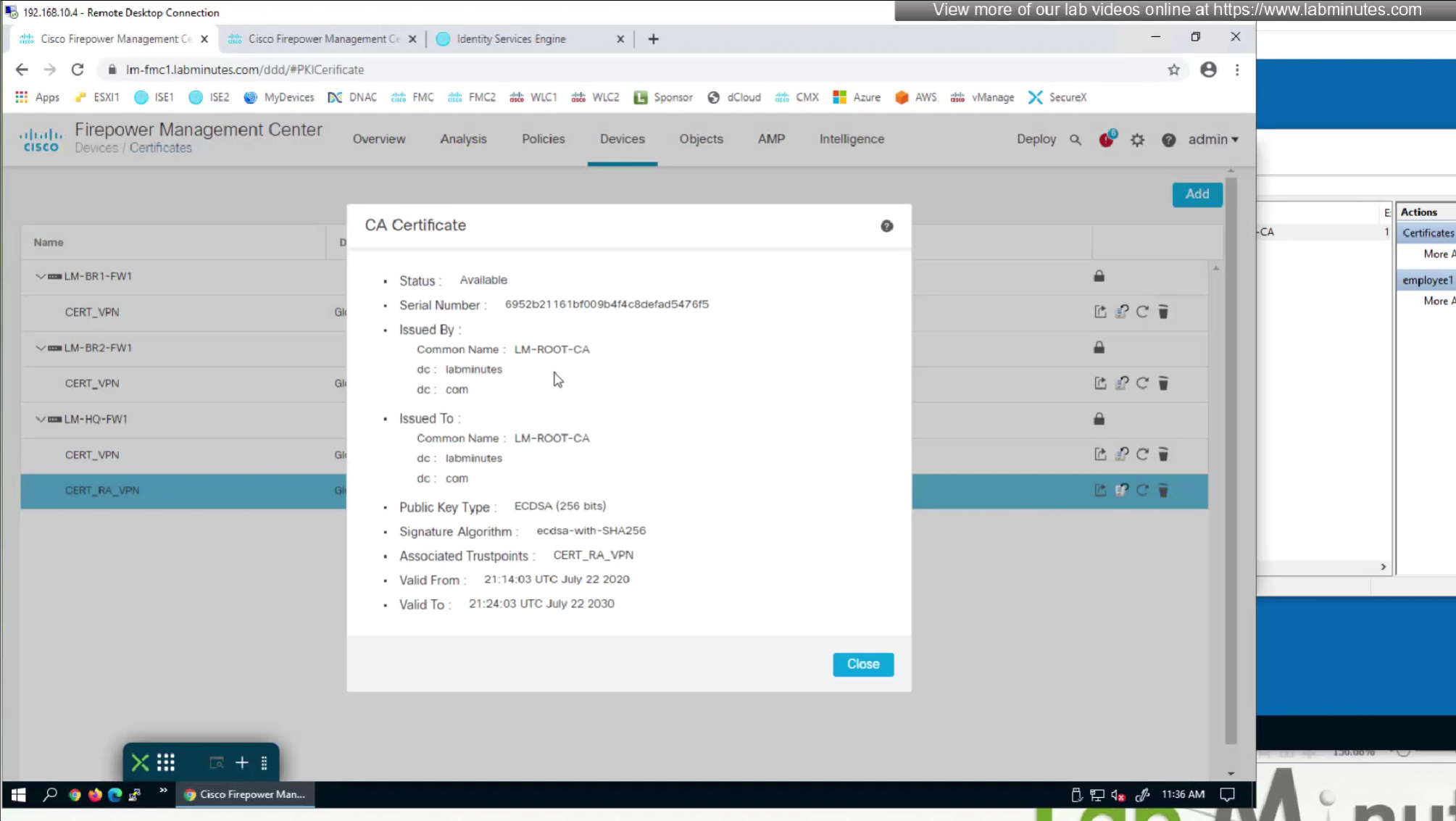The image size is (1456, 821).
Task: Collapse the LM-HQ-FW1 device group
Action: (x=41, y=419)
